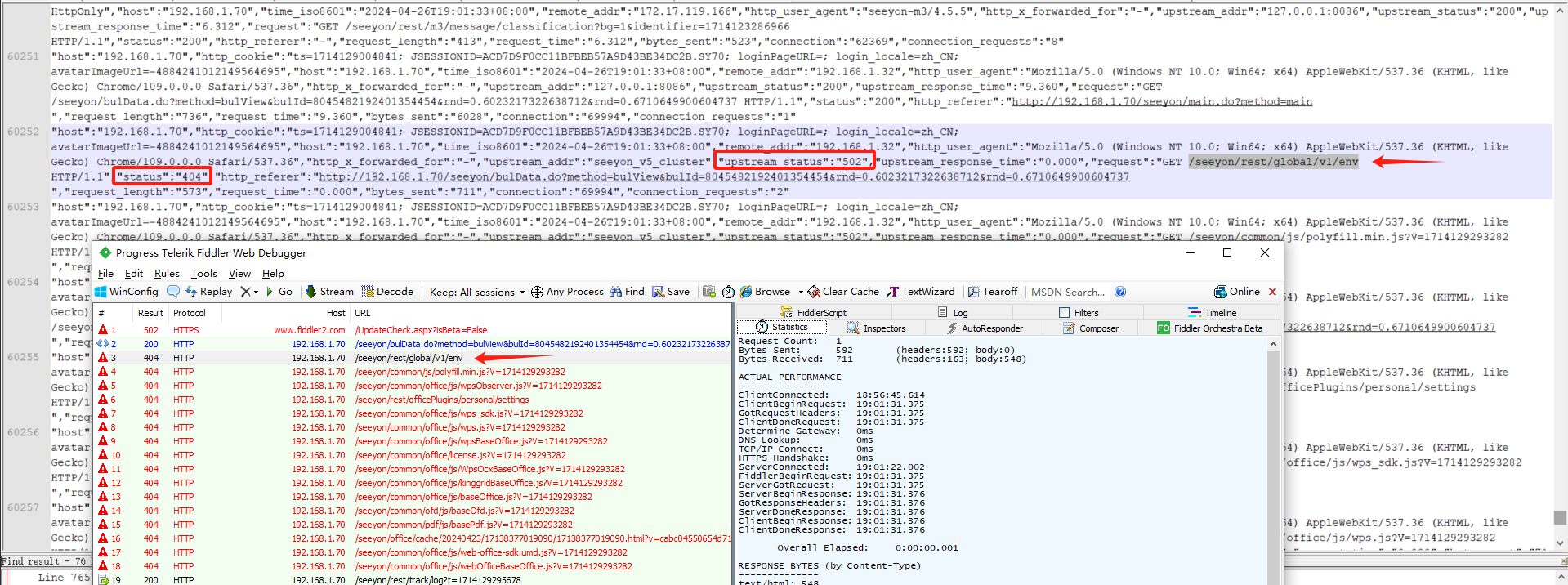The image size is (1568, 585).
Task: Click the Remove sessions X icon
Action: point(245,292)
